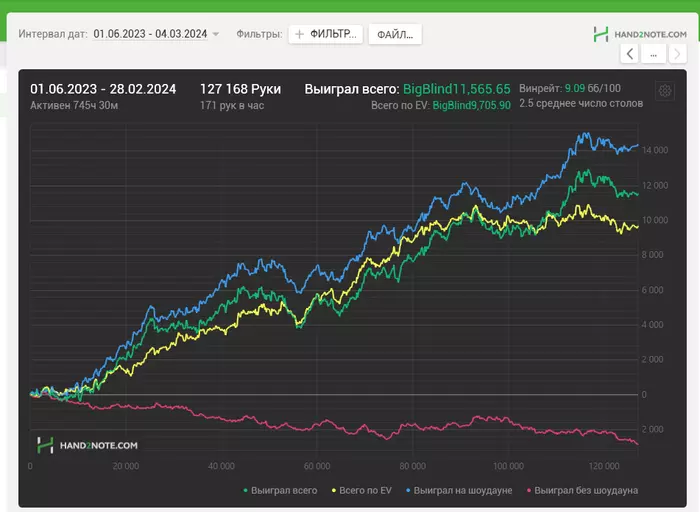Click the plus icon in ФИЛЬТР button
This screenshot has width=700, height=512.
coord(300,34)
